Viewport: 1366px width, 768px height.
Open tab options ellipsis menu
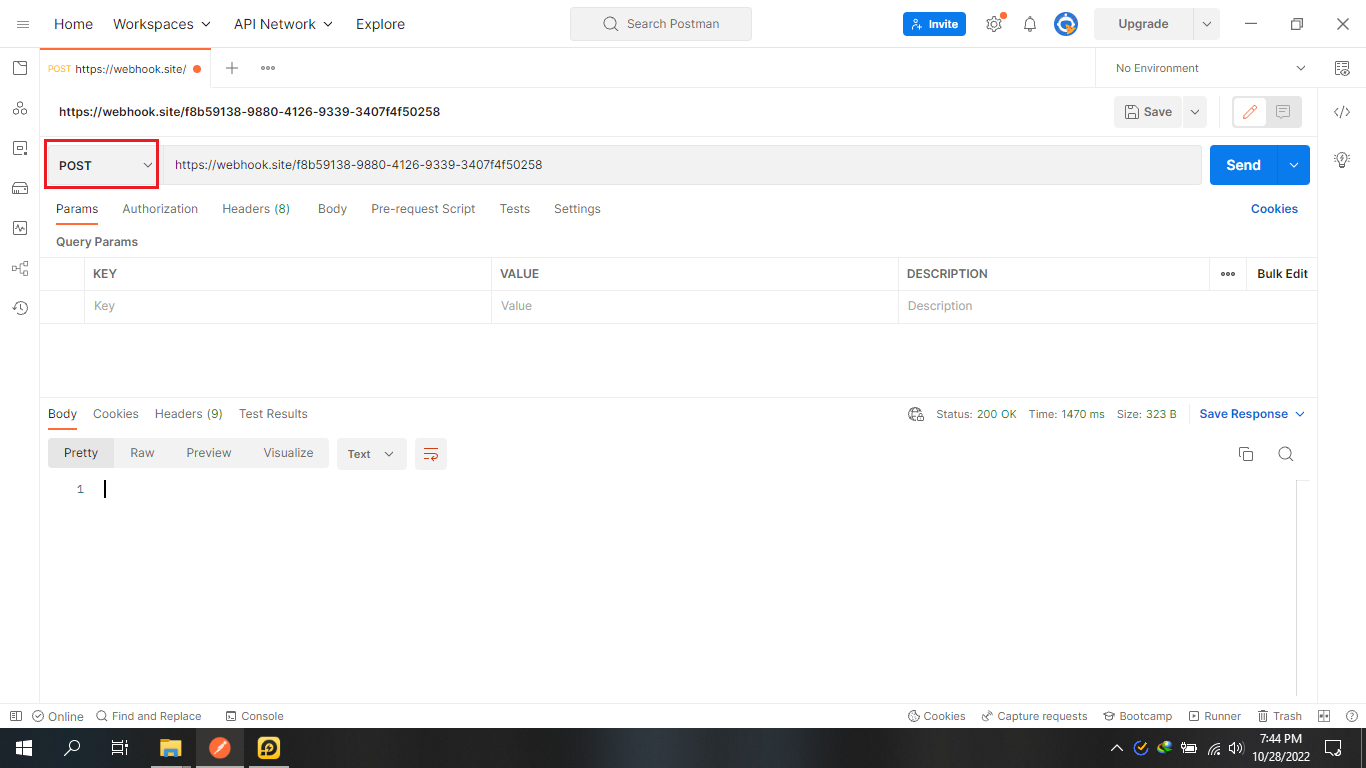pyautogui.click(x=268, y=68)
